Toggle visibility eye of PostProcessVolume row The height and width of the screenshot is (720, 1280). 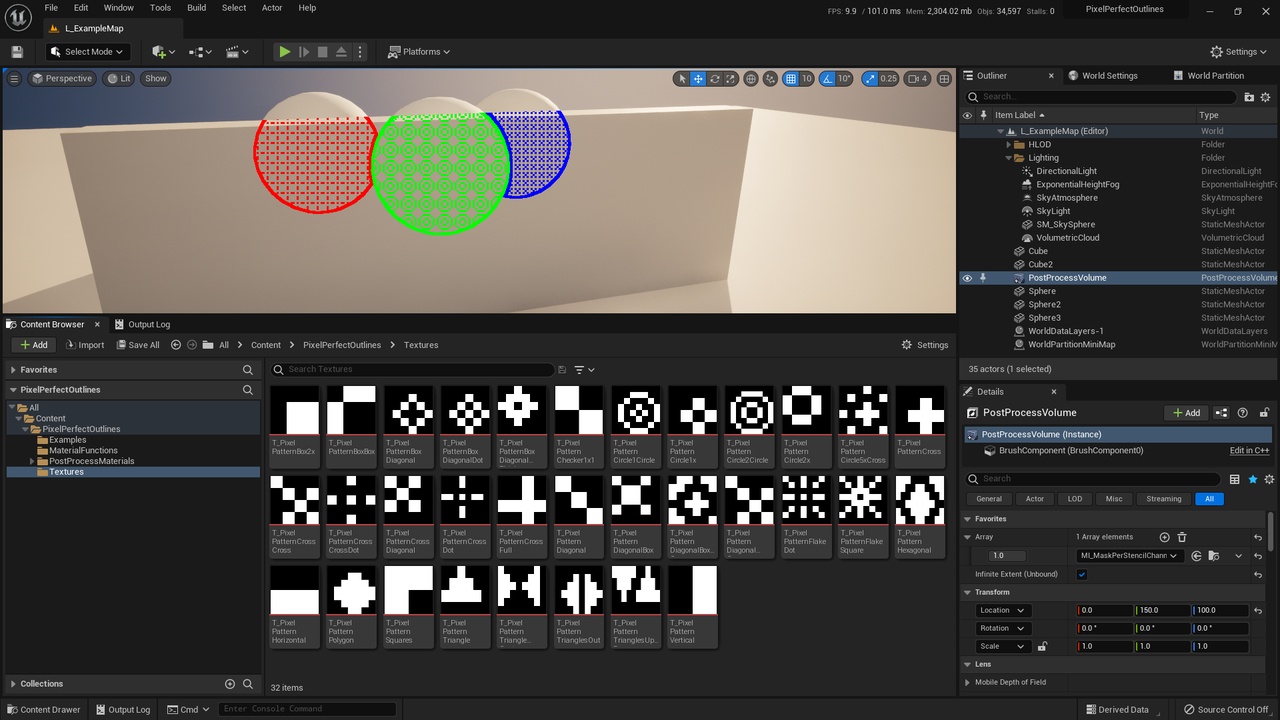967,278
